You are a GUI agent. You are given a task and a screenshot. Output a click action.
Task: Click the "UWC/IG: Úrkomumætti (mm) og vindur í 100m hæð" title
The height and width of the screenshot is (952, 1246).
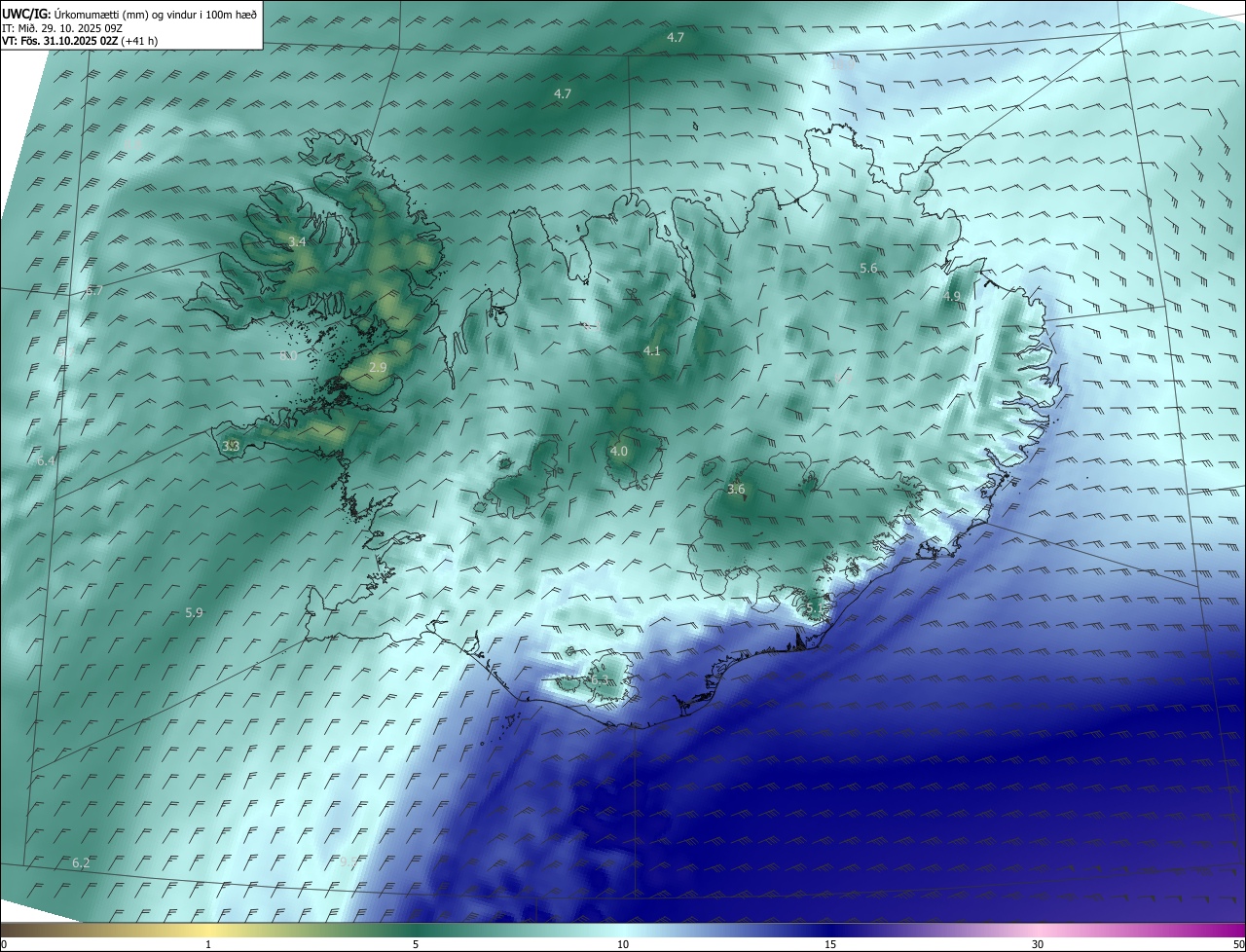click(129, 14)
